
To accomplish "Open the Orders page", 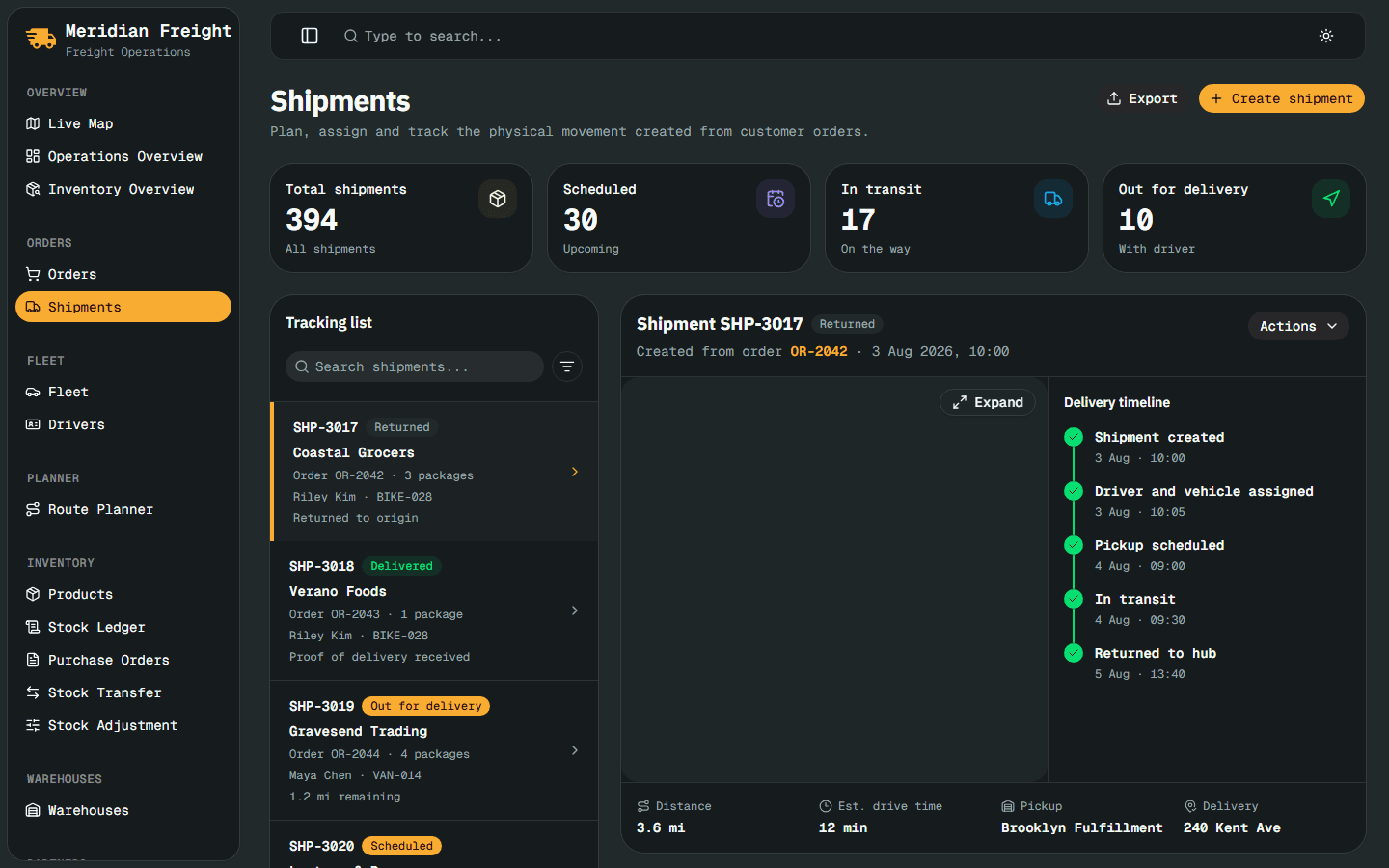I will (x=123, y=274).
